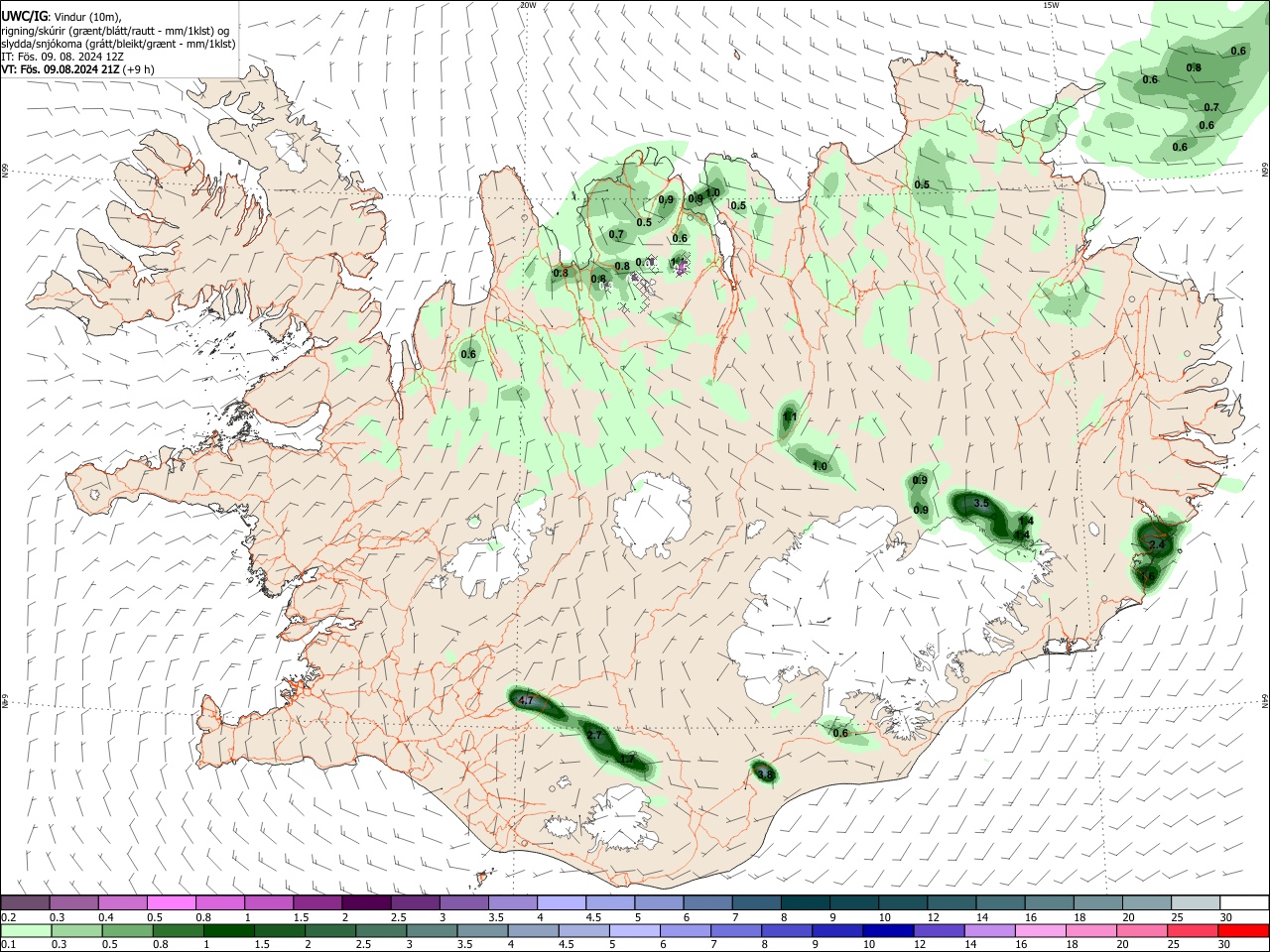Viewport: 1270px width, 952px height.
Task: Click the 'VT: Fös. 09.08.2024 21Z (+9 h)' line
Action: [x=78, y=69]
